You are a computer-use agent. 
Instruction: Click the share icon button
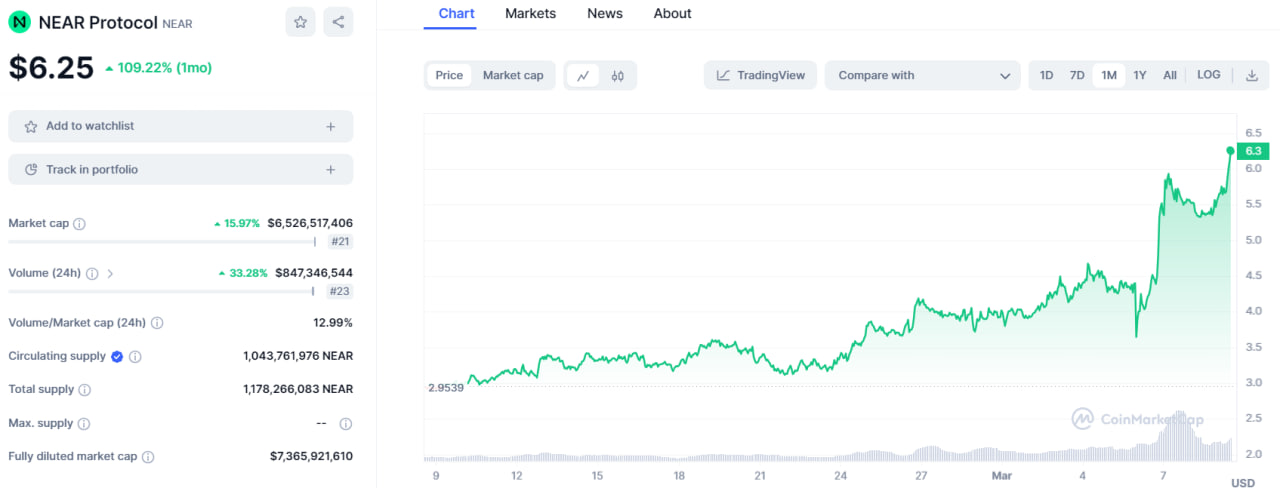tap(338, 22)
